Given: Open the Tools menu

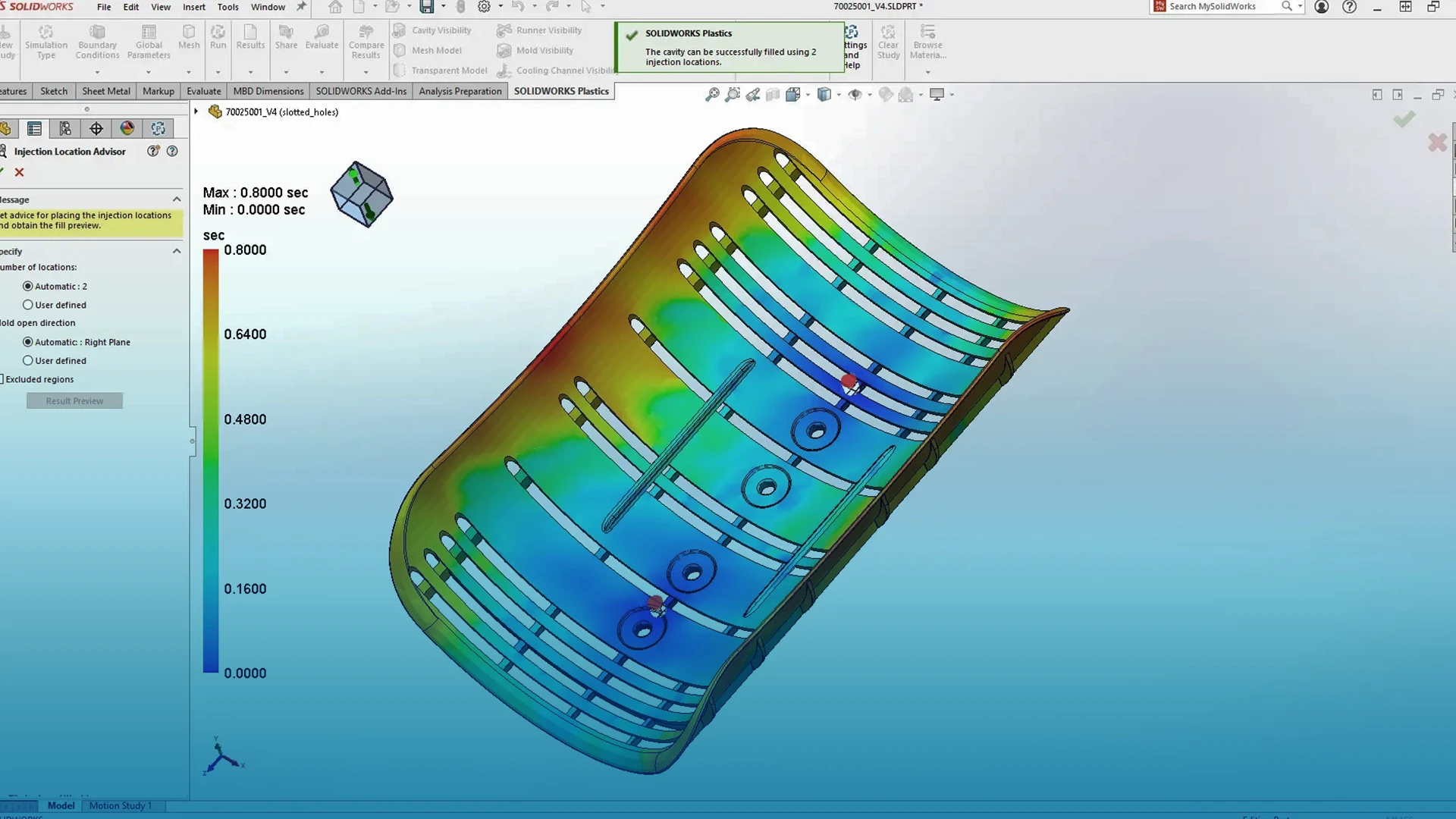Looking at the screenshot, I should tap(227, 7).
